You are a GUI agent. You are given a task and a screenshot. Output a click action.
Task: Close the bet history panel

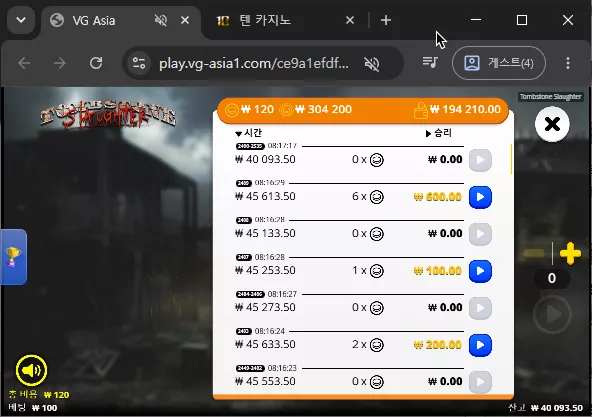coord(552,124)
